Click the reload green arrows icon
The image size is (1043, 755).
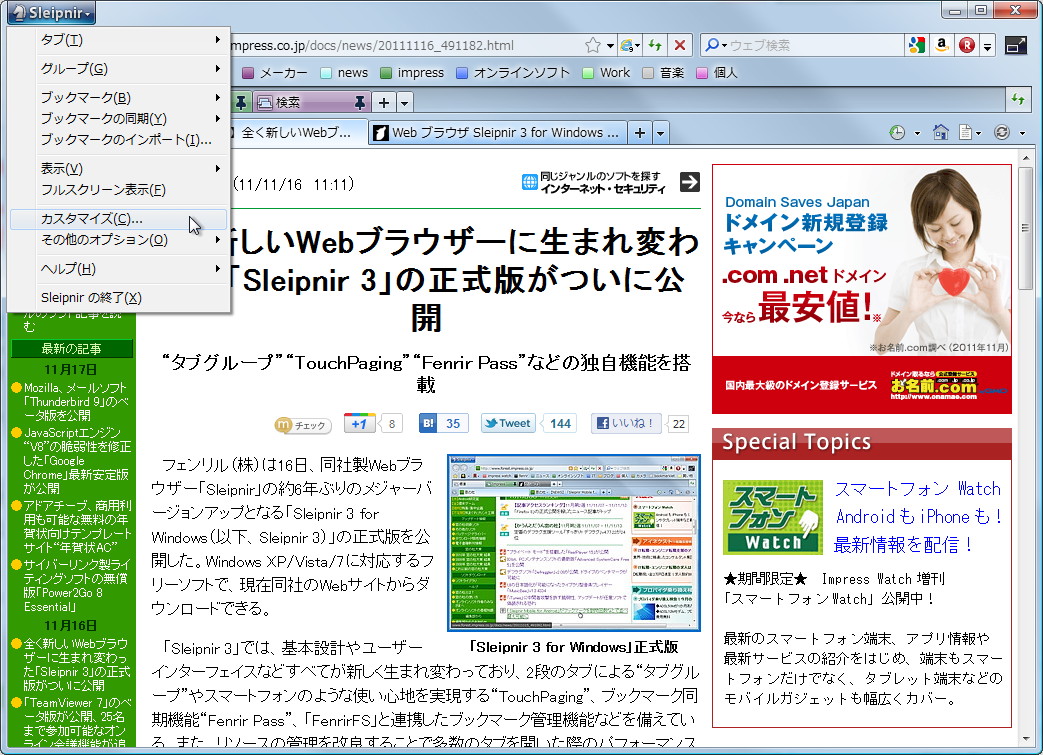pyautogui.click(x=655, y=45)
